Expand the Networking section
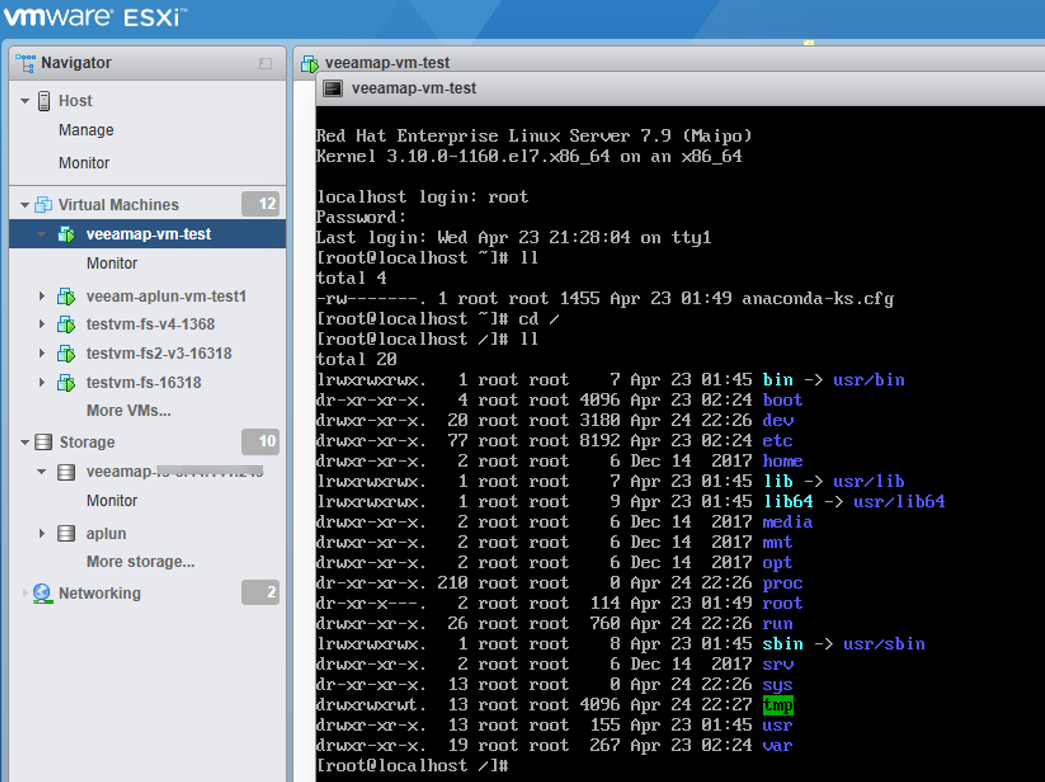Viewport: 1045px width, 782px height. tap(25, 593)
